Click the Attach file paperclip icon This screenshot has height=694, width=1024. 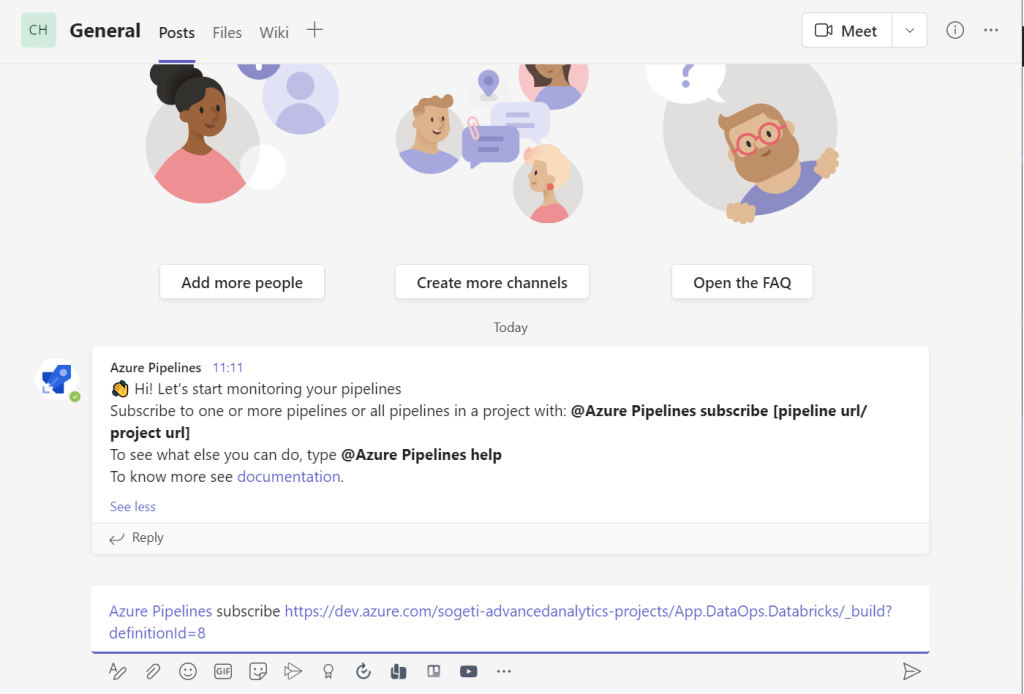point(153,671)
